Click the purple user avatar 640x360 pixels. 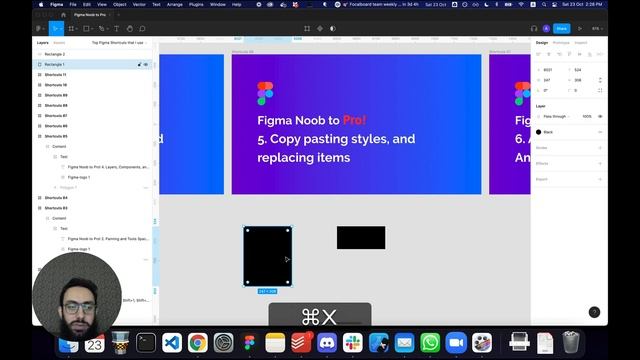[546, 29]
